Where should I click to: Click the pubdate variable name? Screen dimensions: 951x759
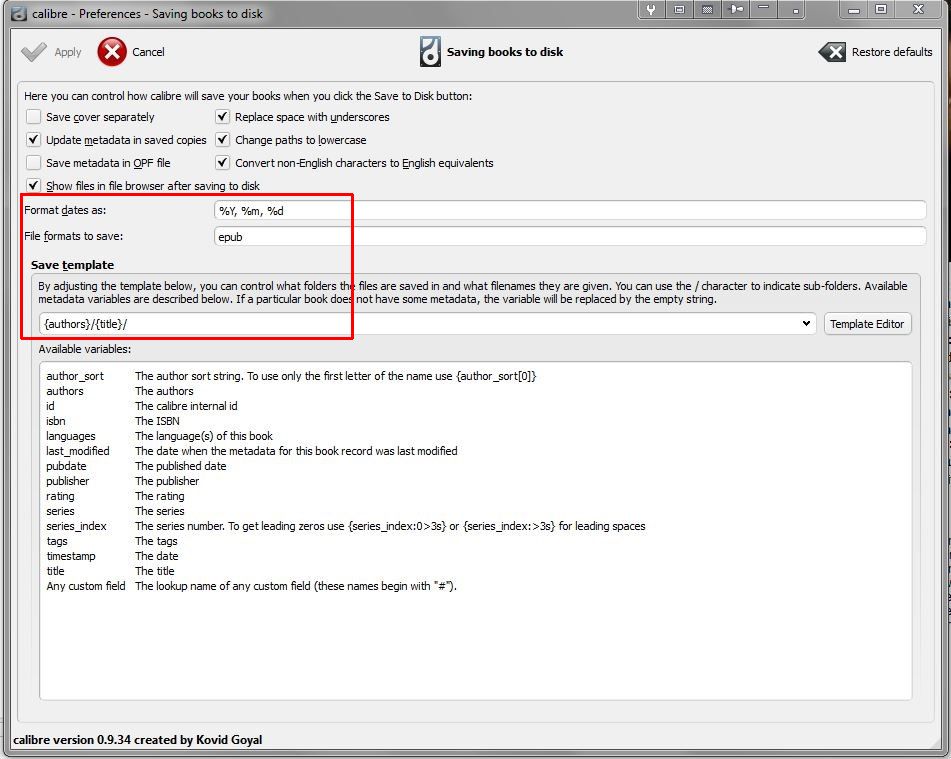point(66,466)
